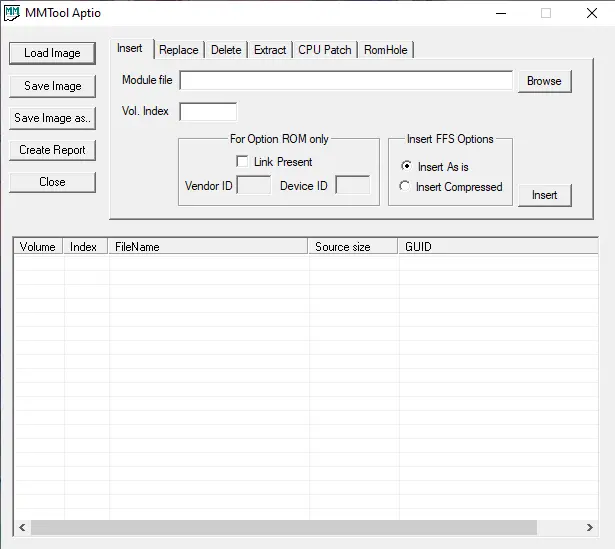
Task: Click the MMTool Aptio app icon
Action: coord(12,13)
